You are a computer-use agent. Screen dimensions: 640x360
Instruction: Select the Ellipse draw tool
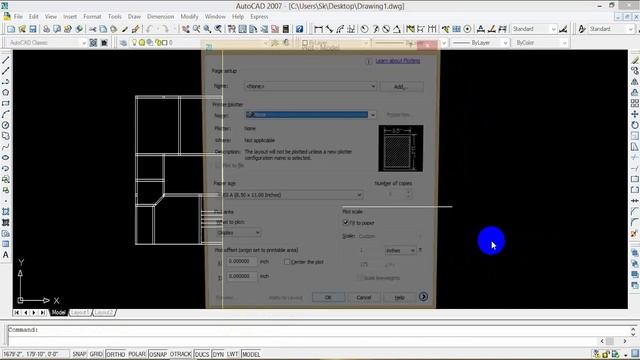(6, 158)
